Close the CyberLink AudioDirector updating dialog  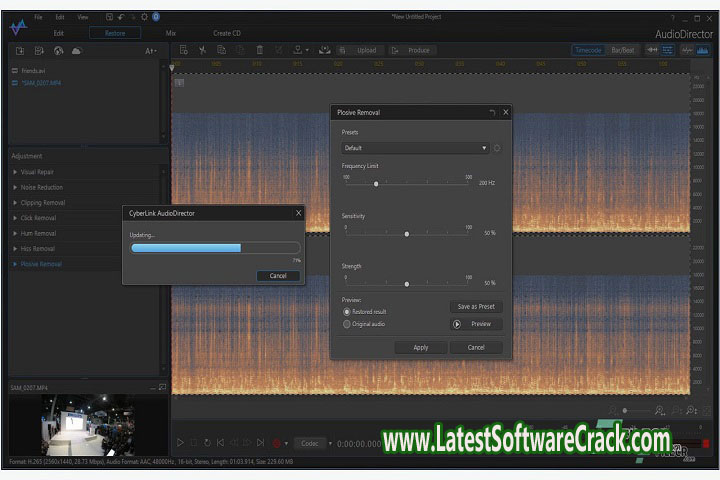(298, 213)
